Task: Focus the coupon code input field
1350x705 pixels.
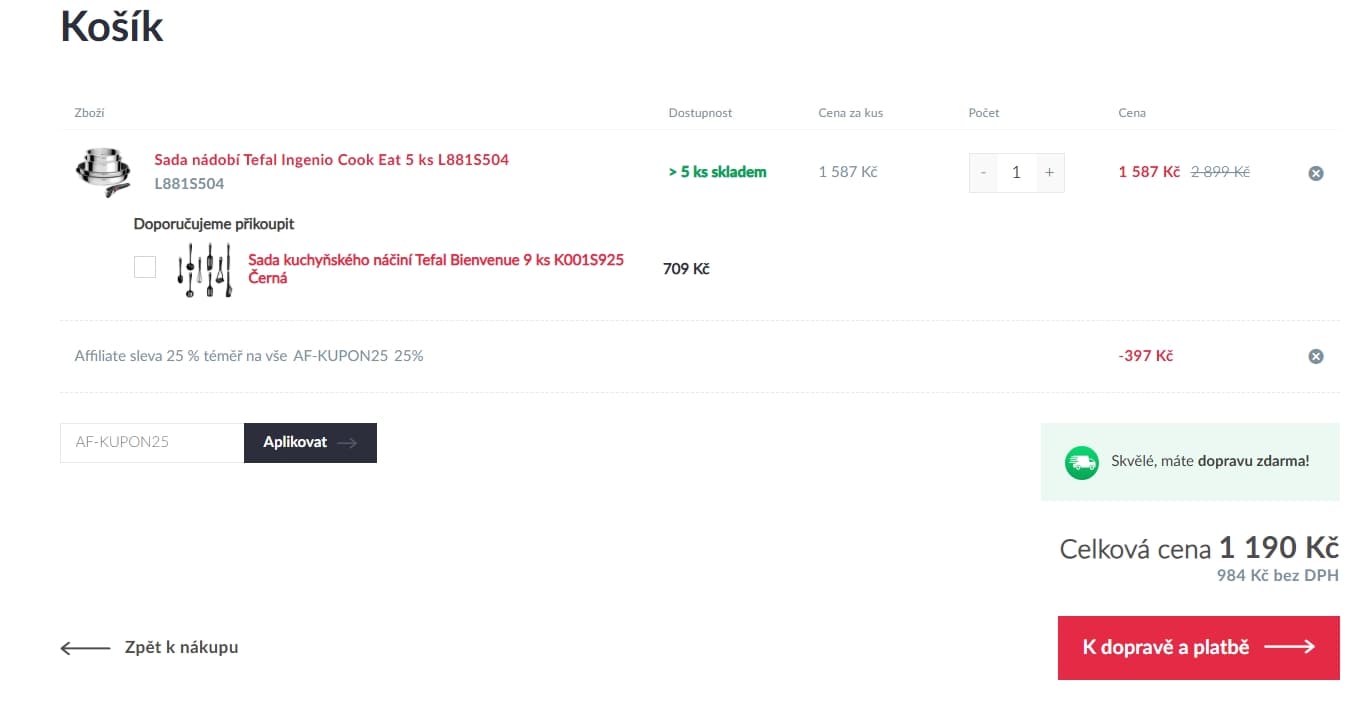Action: point(152,442)
